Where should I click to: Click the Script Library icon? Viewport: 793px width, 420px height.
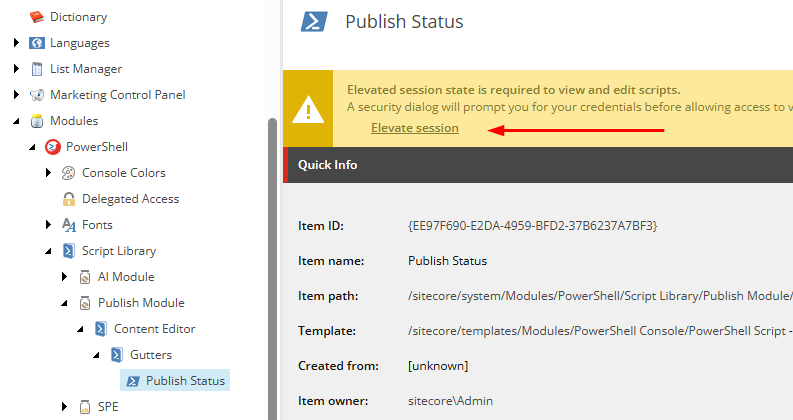tap(69, 251)
